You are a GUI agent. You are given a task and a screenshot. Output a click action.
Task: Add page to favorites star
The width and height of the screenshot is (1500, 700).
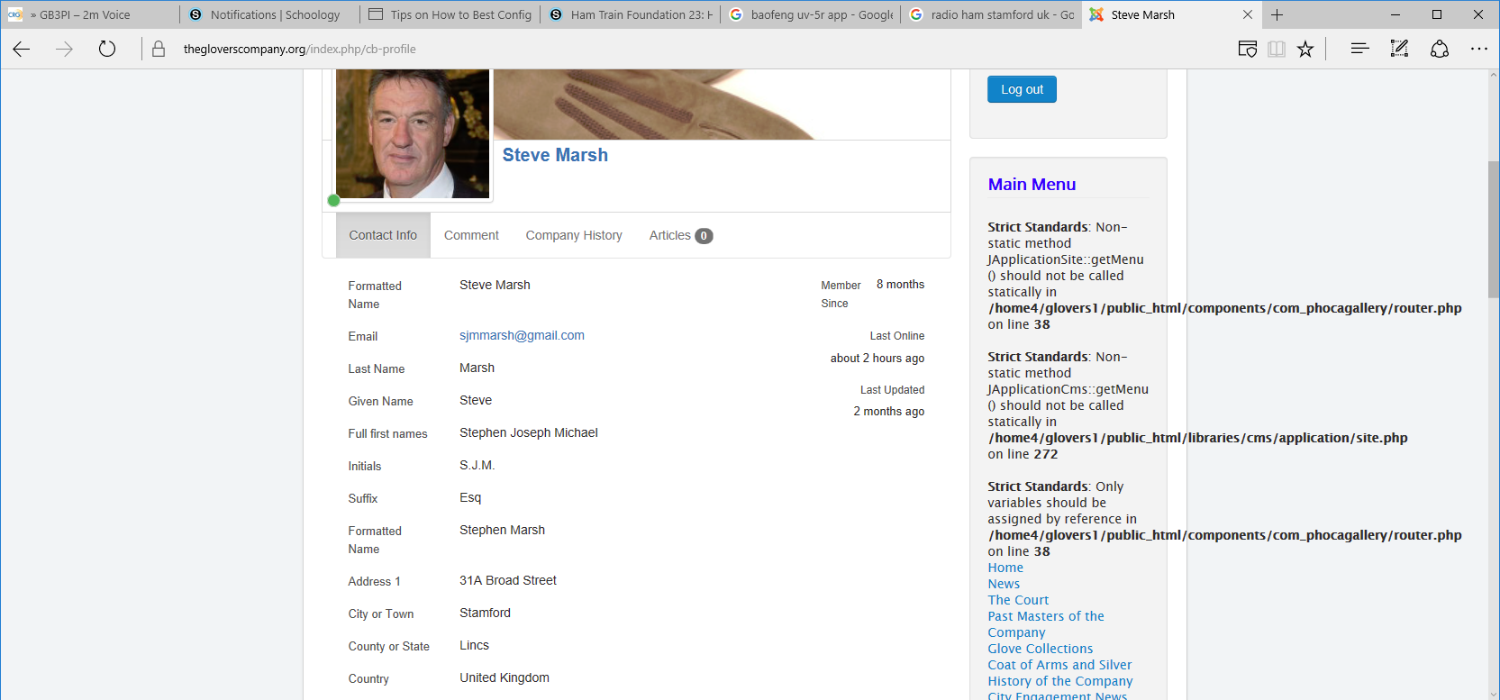[x=1305, y=49]
